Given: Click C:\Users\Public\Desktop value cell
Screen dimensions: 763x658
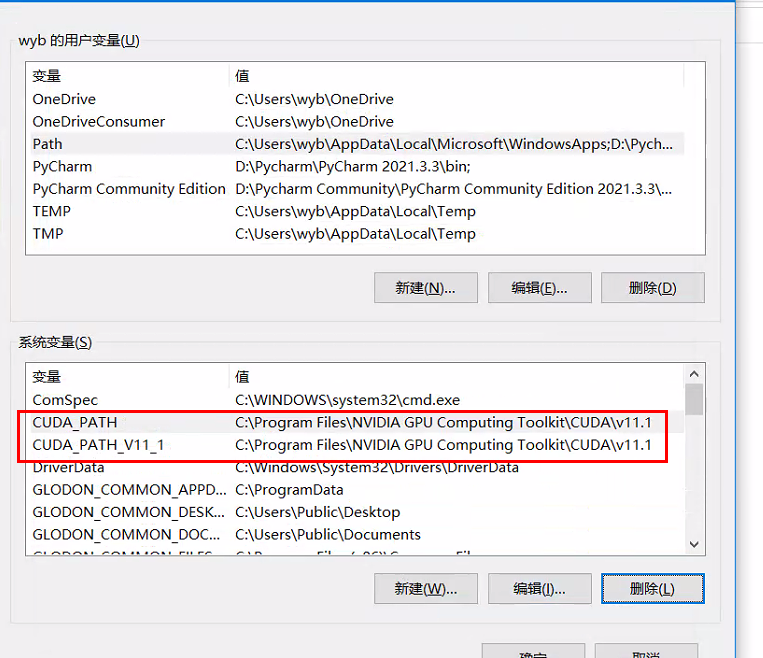Looking at the screenshot, I should click(317, 512).
